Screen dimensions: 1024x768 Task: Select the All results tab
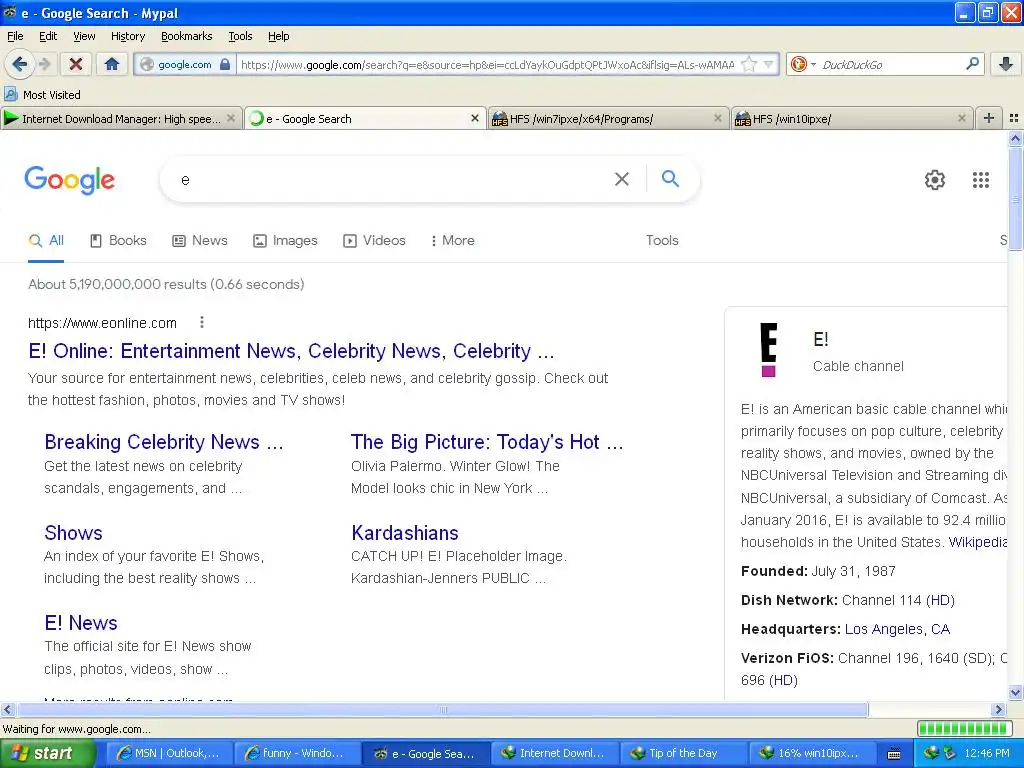click(46, 240)
